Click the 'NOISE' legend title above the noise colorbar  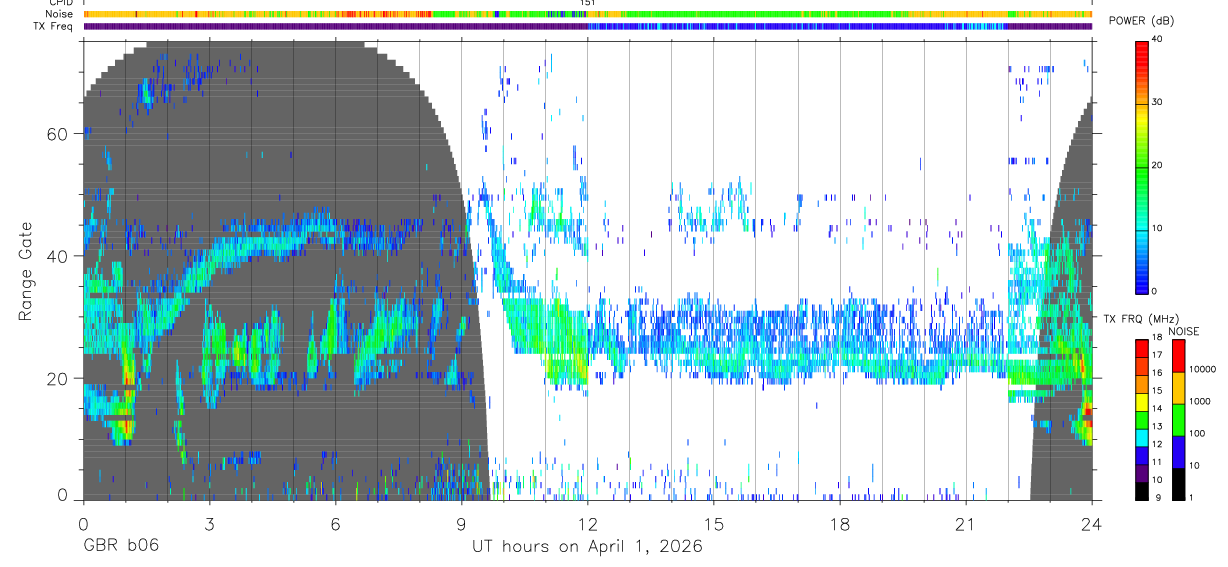[1186, 331]
